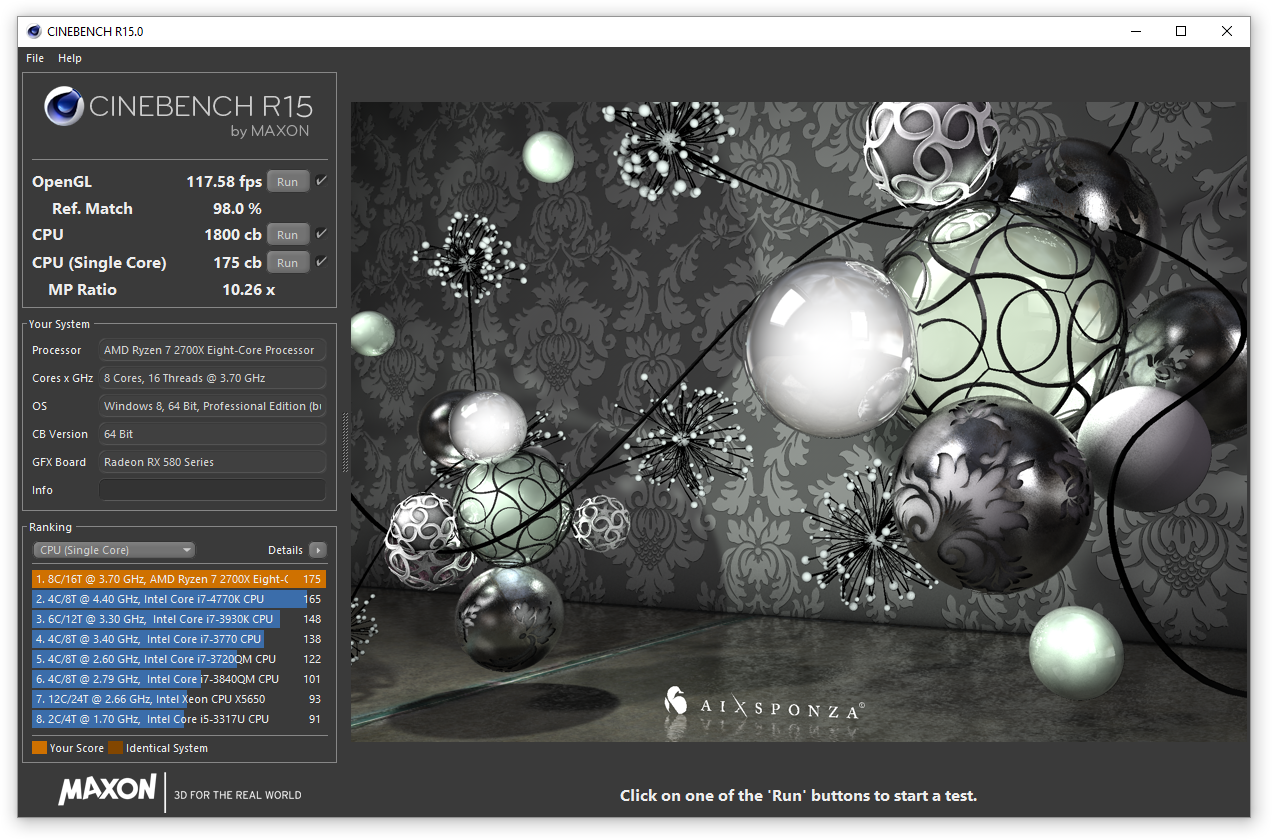Click the OS field showing Windows 8
The height and width of the screenshot is (840, 1272).
point(212,406)
